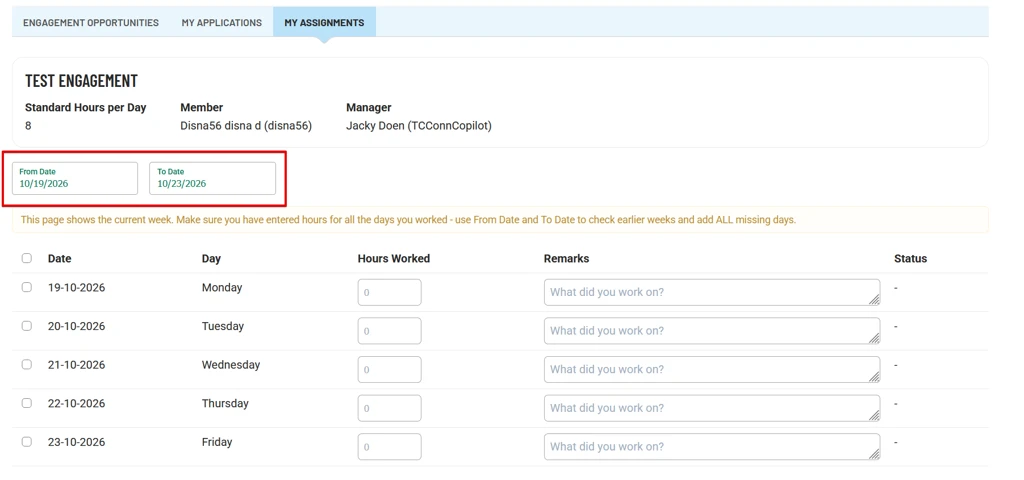Focus the Remarks box for Monday
The width and height of the screenshot is (1024, 480).
coord(712,292)
